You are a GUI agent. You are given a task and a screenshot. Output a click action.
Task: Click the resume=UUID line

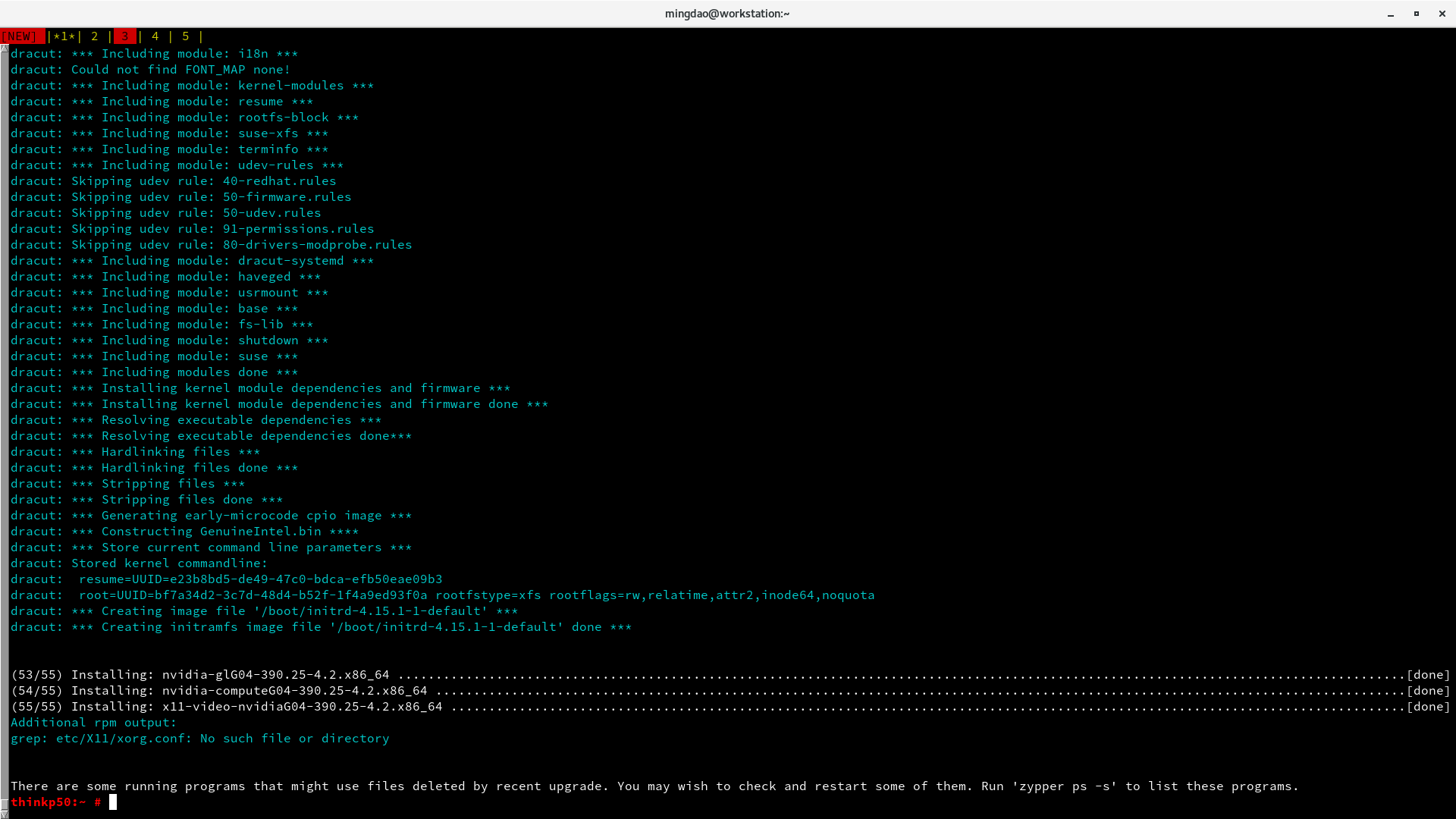(227, 579)
